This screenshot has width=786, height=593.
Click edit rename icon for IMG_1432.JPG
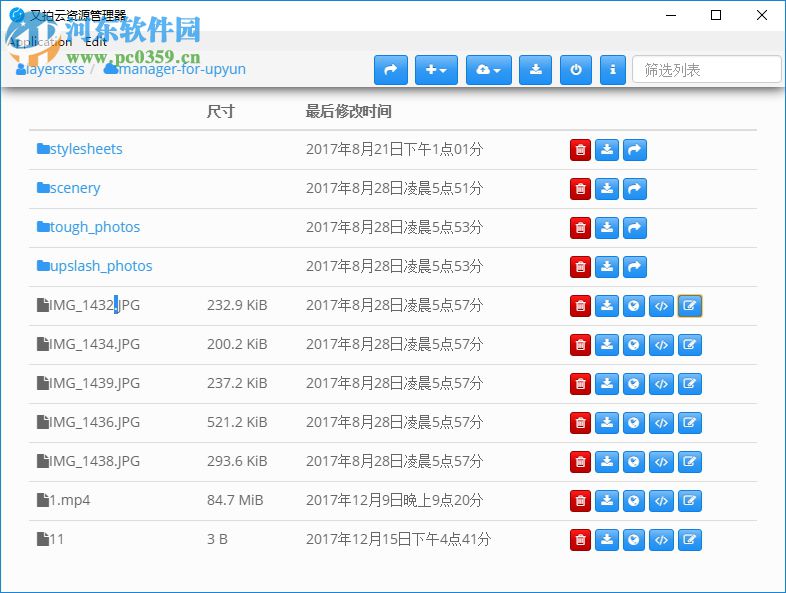pos(690,306)
